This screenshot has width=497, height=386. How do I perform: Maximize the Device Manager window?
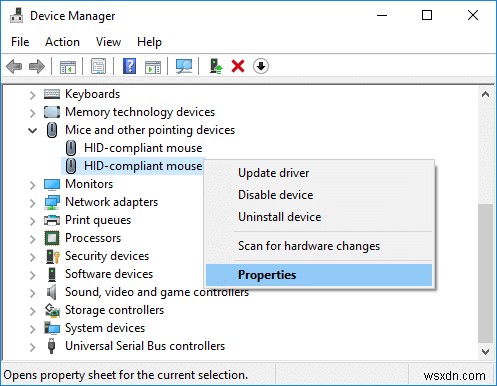(x=427, y=15)
